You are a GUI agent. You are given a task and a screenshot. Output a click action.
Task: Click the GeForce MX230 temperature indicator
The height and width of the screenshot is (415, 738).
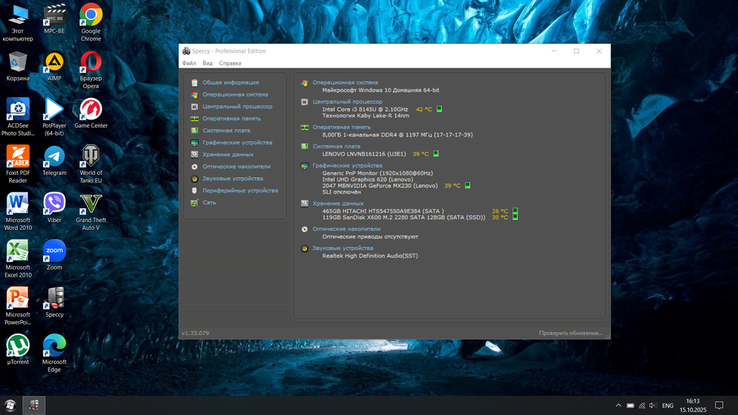[467, 185]
